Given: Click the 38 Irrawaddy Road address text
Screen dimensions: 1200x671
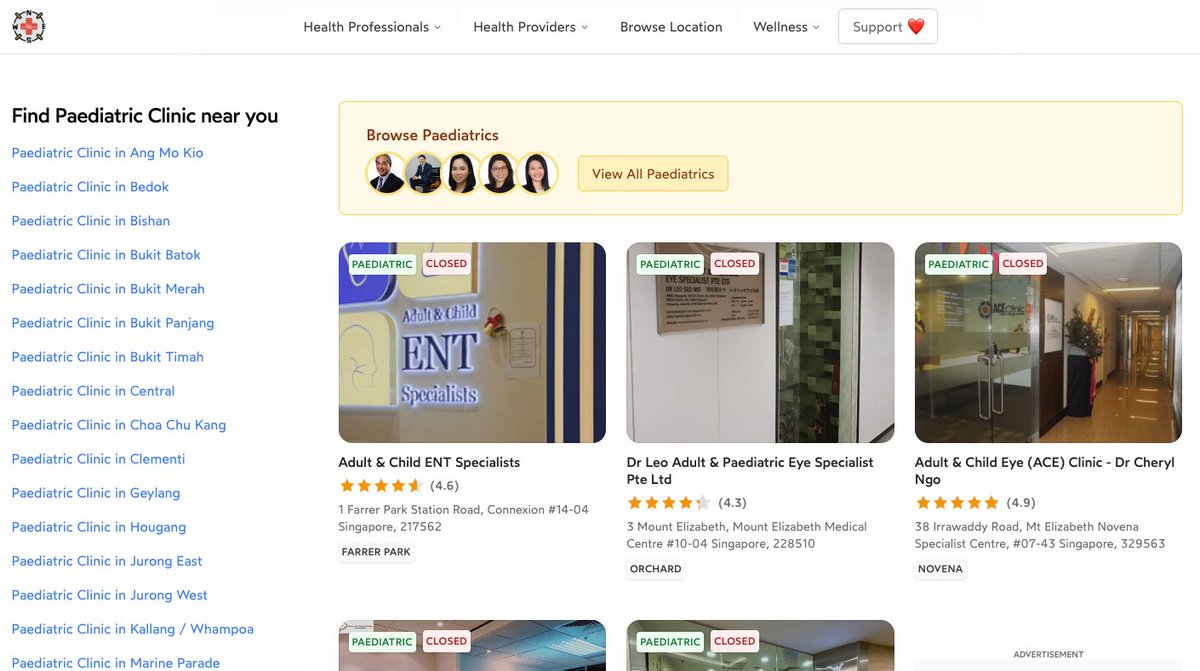Looking at the screenshot, I should pyautogui.click(x=1040, y=535).
